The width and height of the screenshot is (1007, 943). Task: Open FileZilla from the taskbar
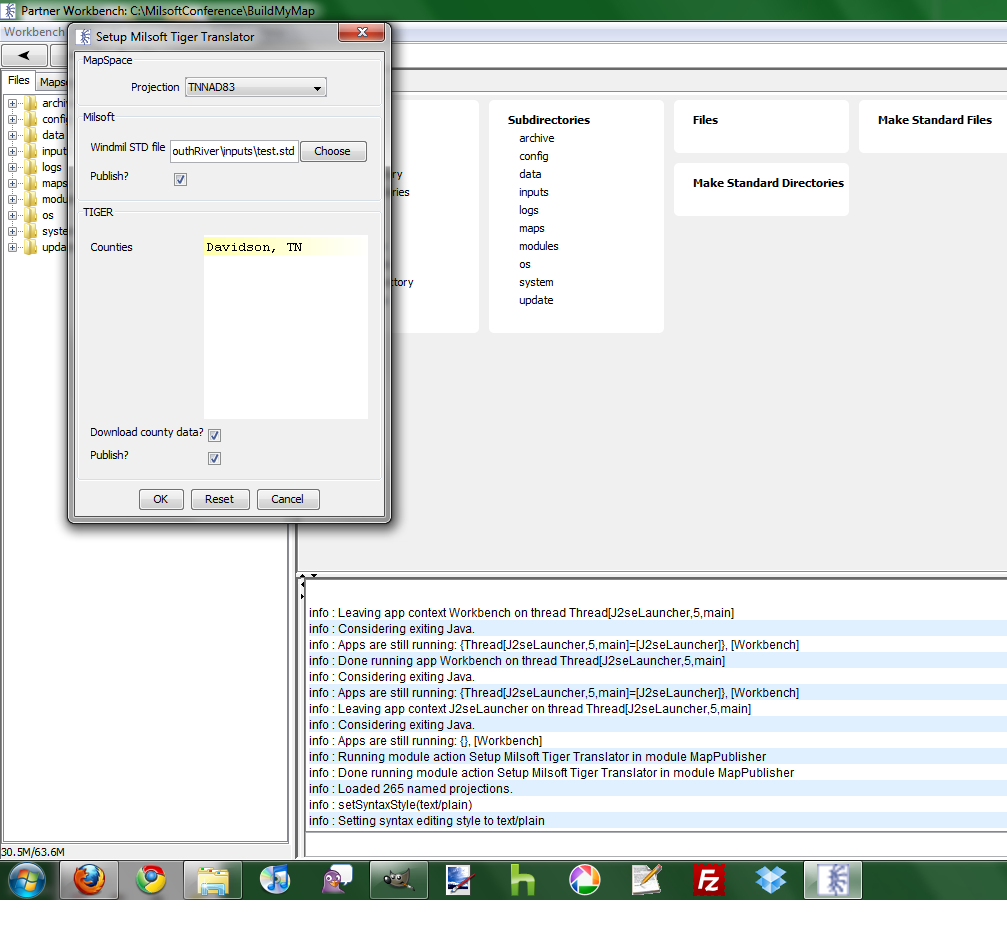tap(708, 879)
